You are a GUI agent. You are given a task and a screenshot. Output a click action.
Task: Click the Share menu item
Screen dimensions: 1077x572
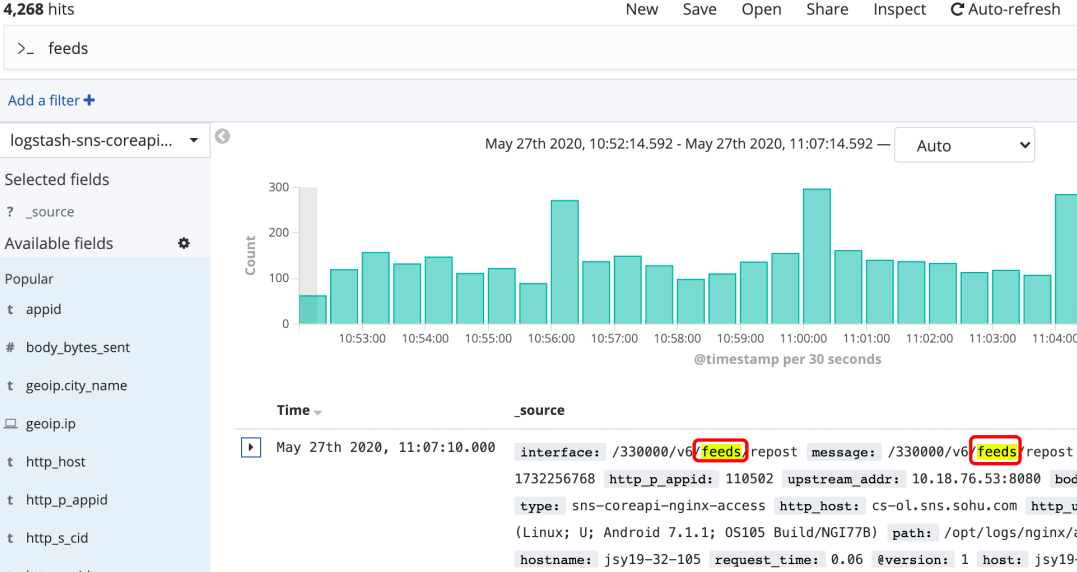[x=827, y=10]
